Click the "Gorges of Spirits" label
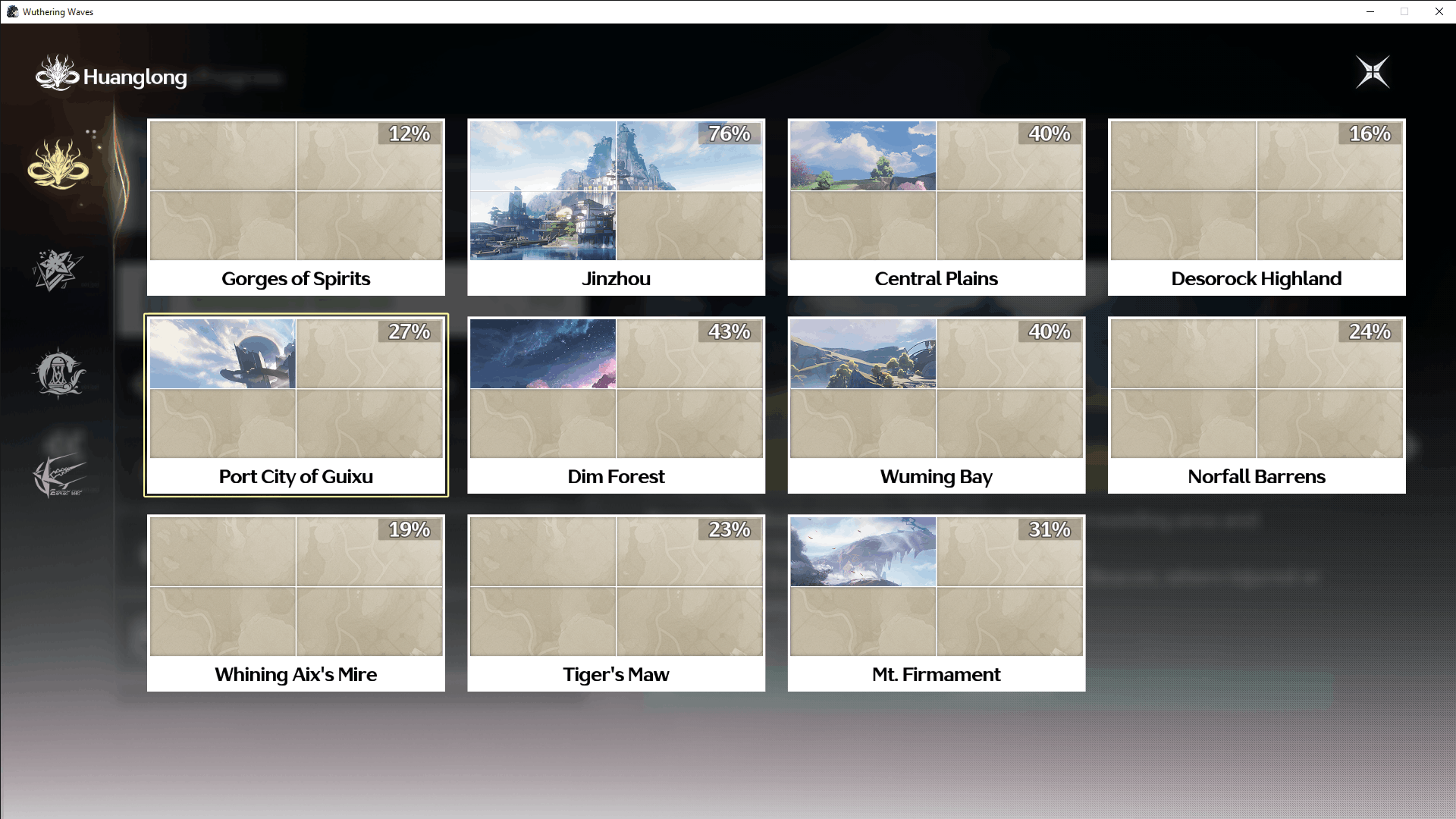 pos(296,279)
